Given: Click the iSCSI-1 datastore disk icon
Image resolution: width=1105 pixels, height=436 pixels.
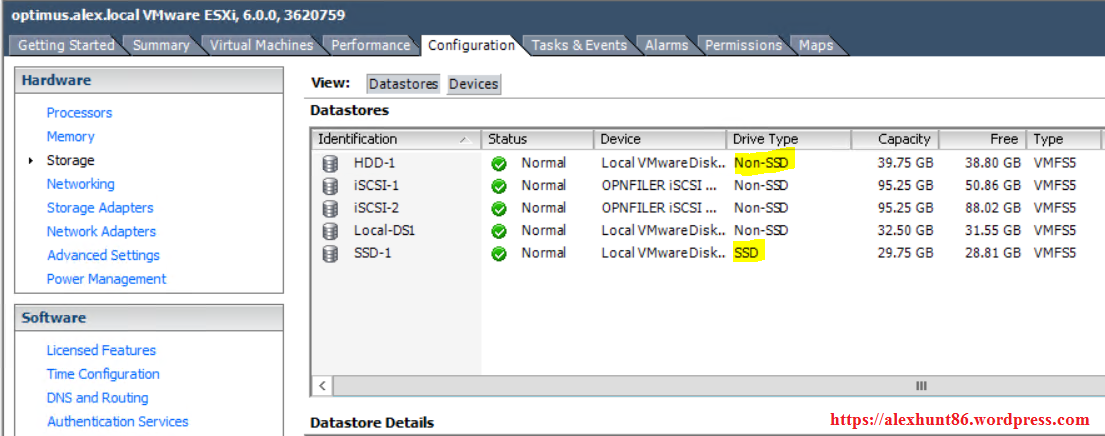Looking at the screenshot, I should [330, 186].
